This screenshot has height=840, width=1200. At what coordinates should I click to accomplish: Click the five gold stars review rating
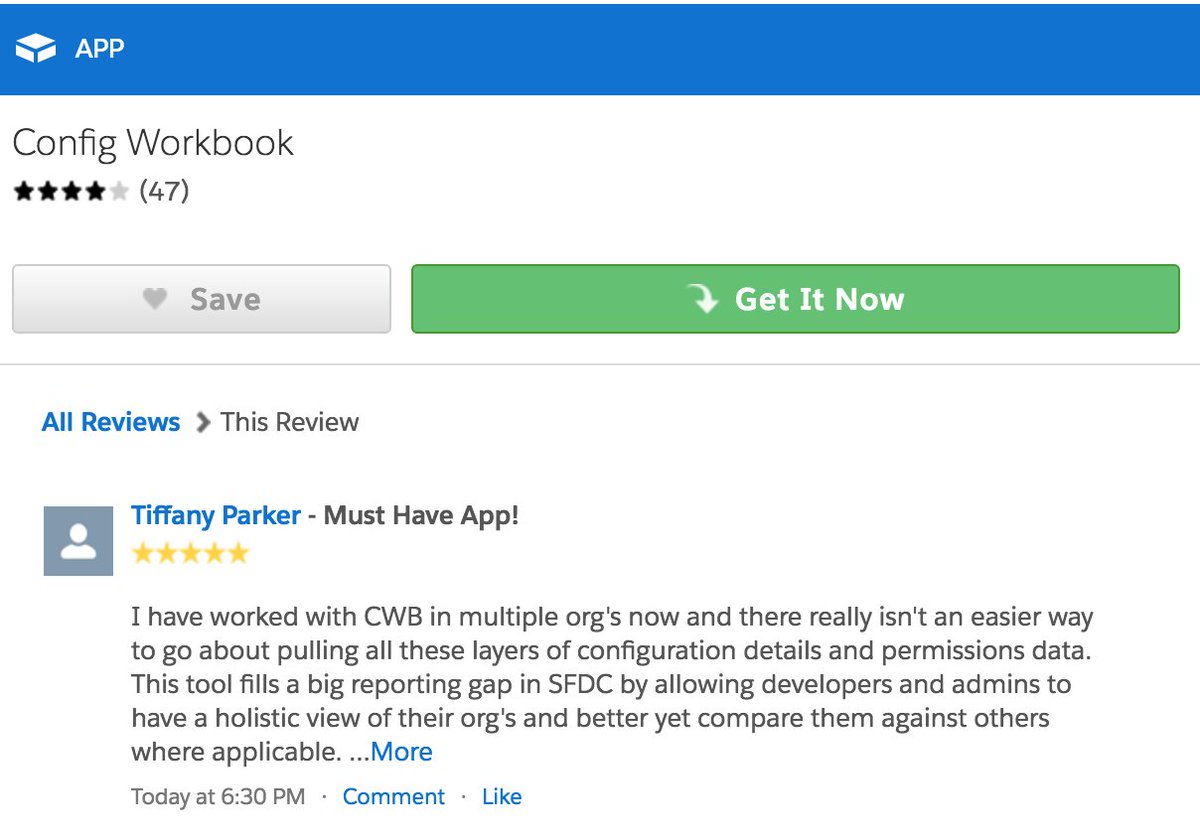tap(190, 553)
